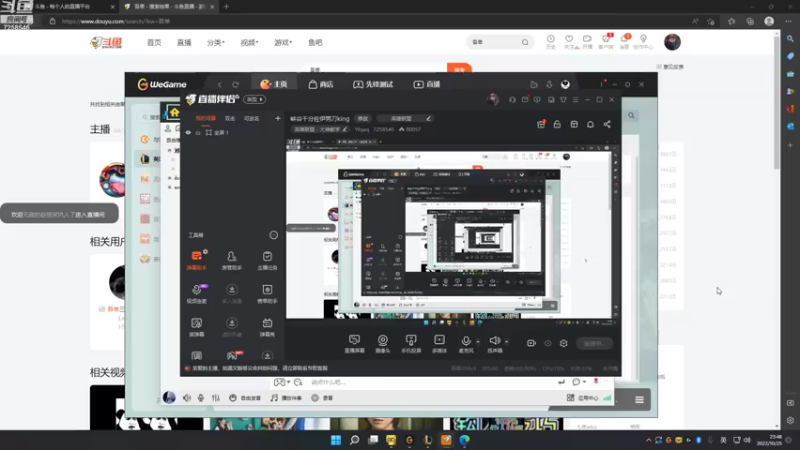Click the bell notification icon in streaming panel
Viewport: 800px width, 450px height.
590,124
